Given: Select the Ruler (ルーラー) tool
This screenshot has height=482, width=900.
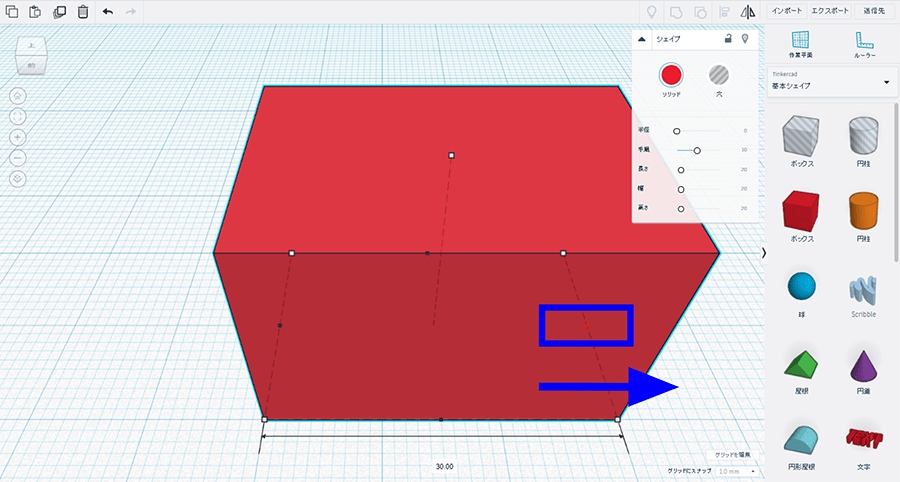Looking at the screenshot, I should (865, 44).
